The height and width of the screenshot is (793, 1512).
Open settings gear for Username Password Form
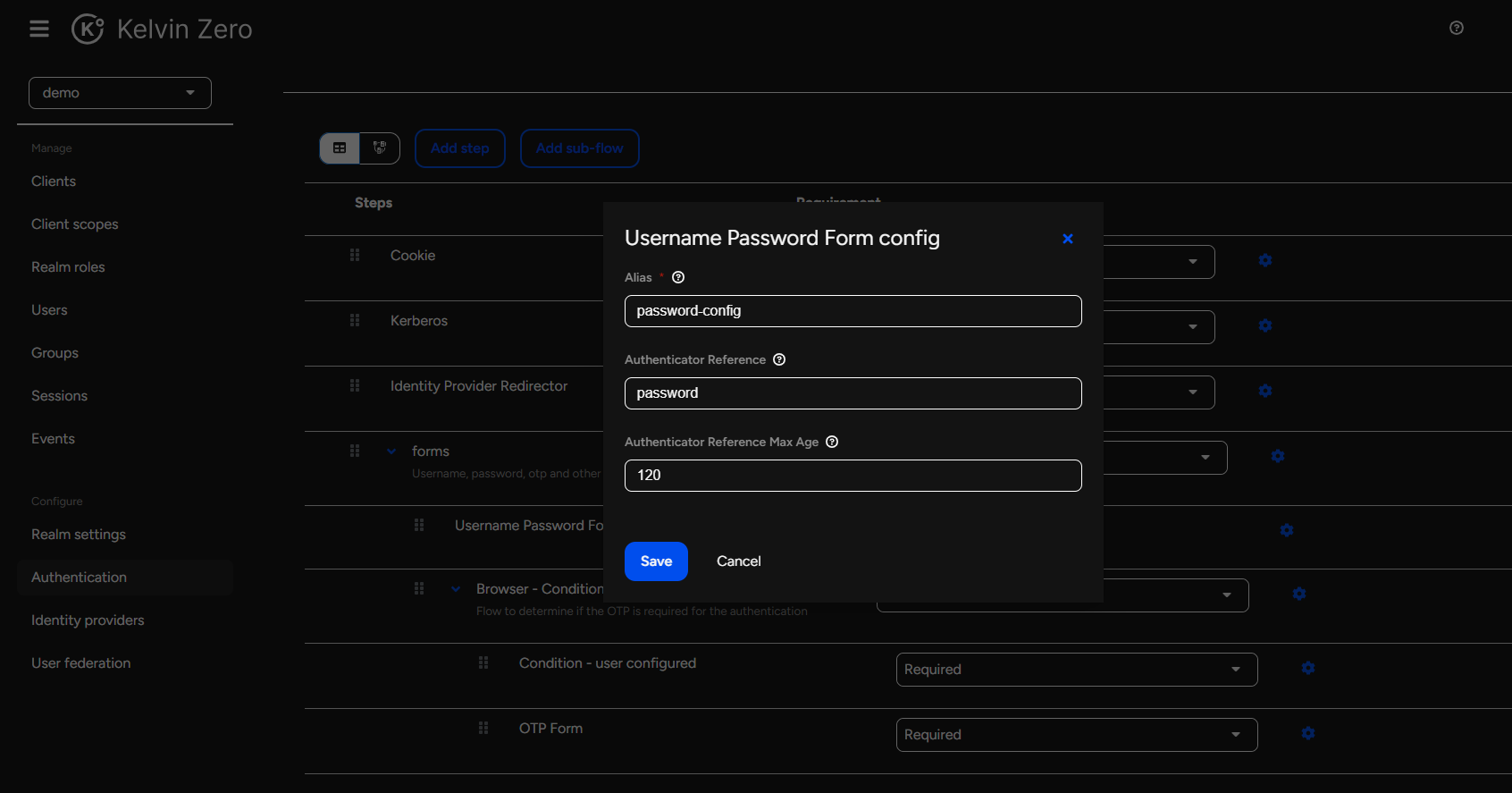click(x=1287, y=530)
